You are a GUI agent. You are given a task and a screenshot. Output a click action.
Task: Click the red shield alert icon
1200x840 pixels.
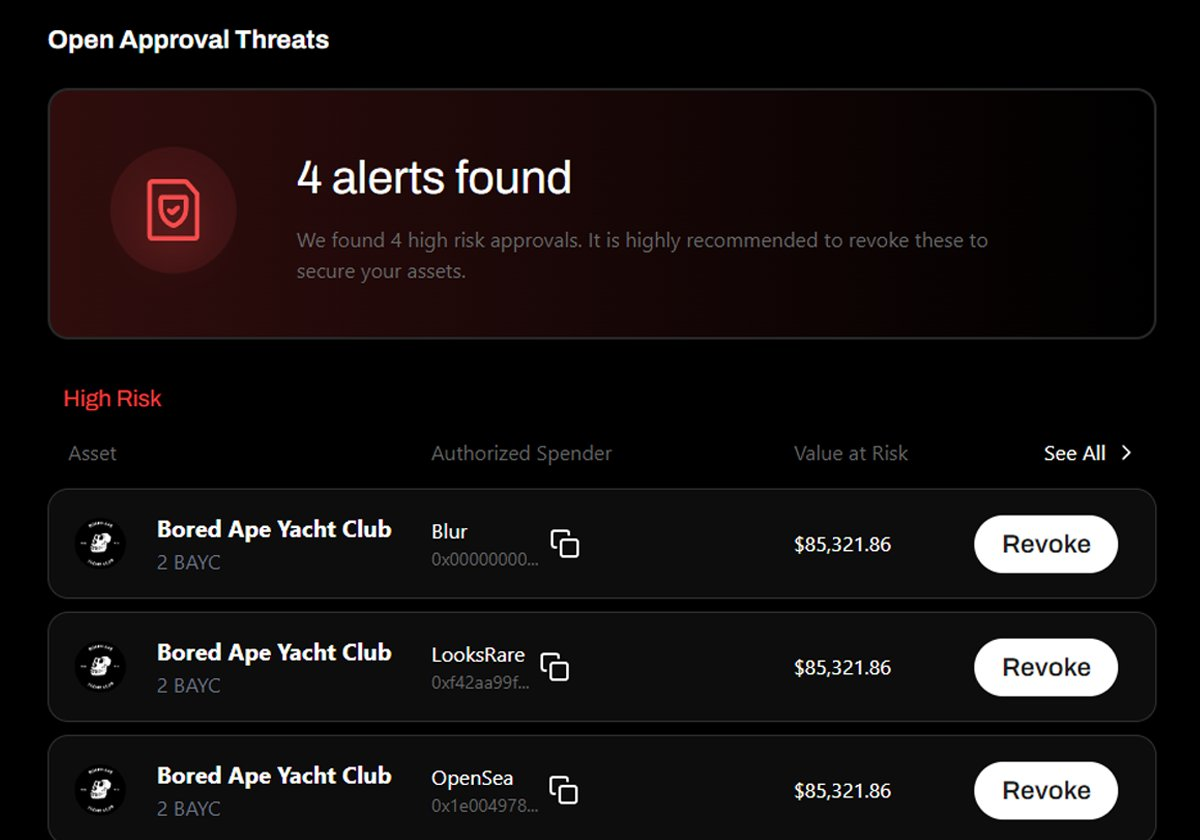coord(173,210)
